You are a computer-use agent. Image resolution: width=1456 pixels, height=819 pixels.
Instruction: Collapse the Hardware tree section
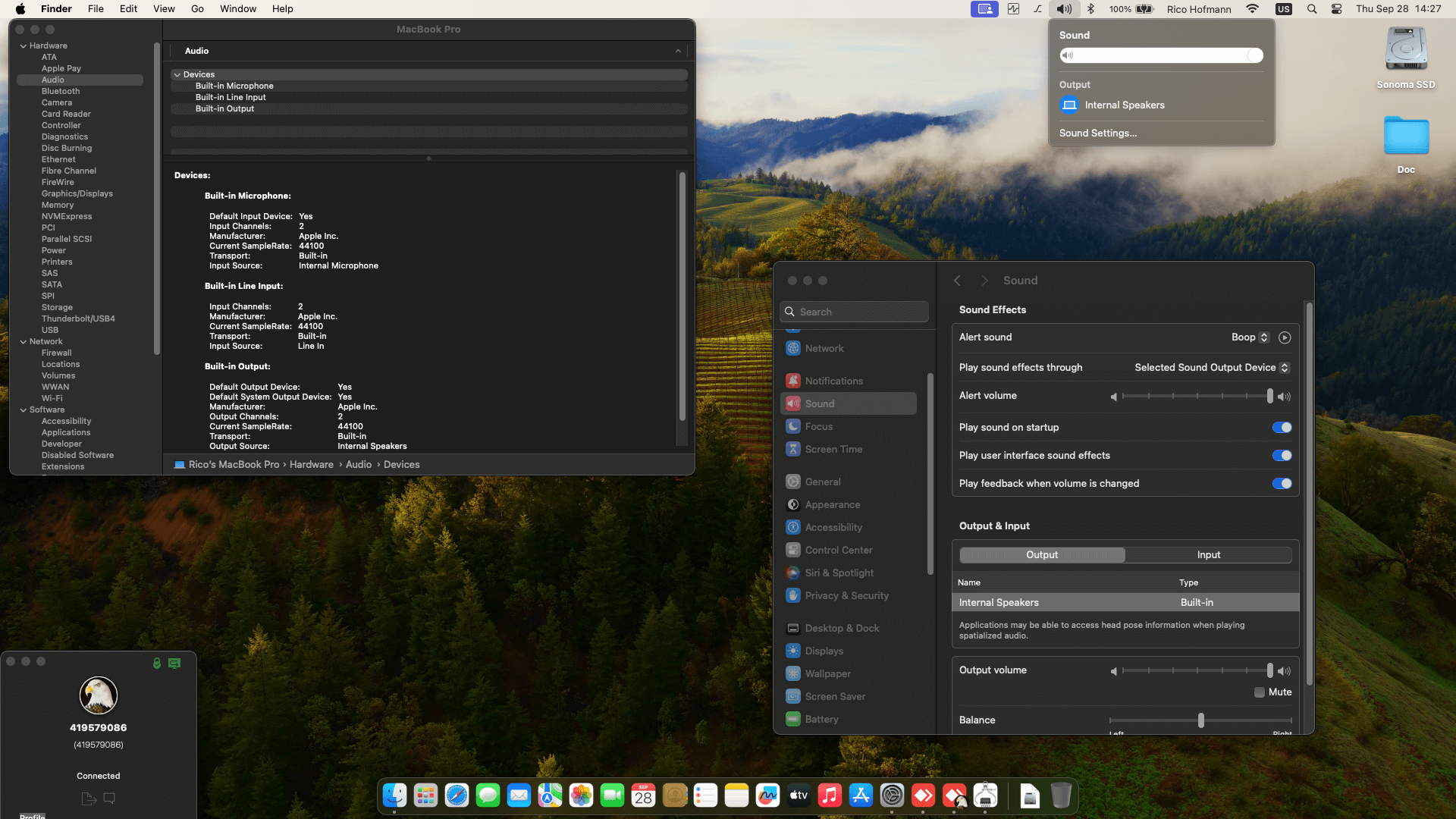(24, 46)
